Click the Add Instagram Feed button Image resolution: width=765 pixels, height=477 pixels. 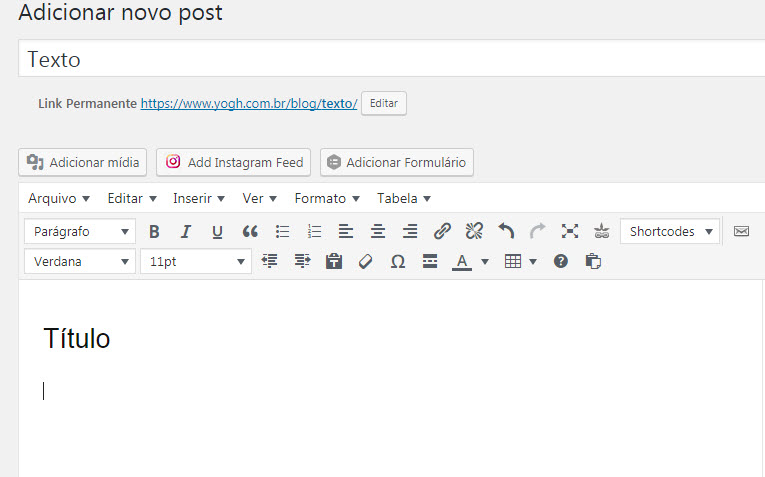233,162
